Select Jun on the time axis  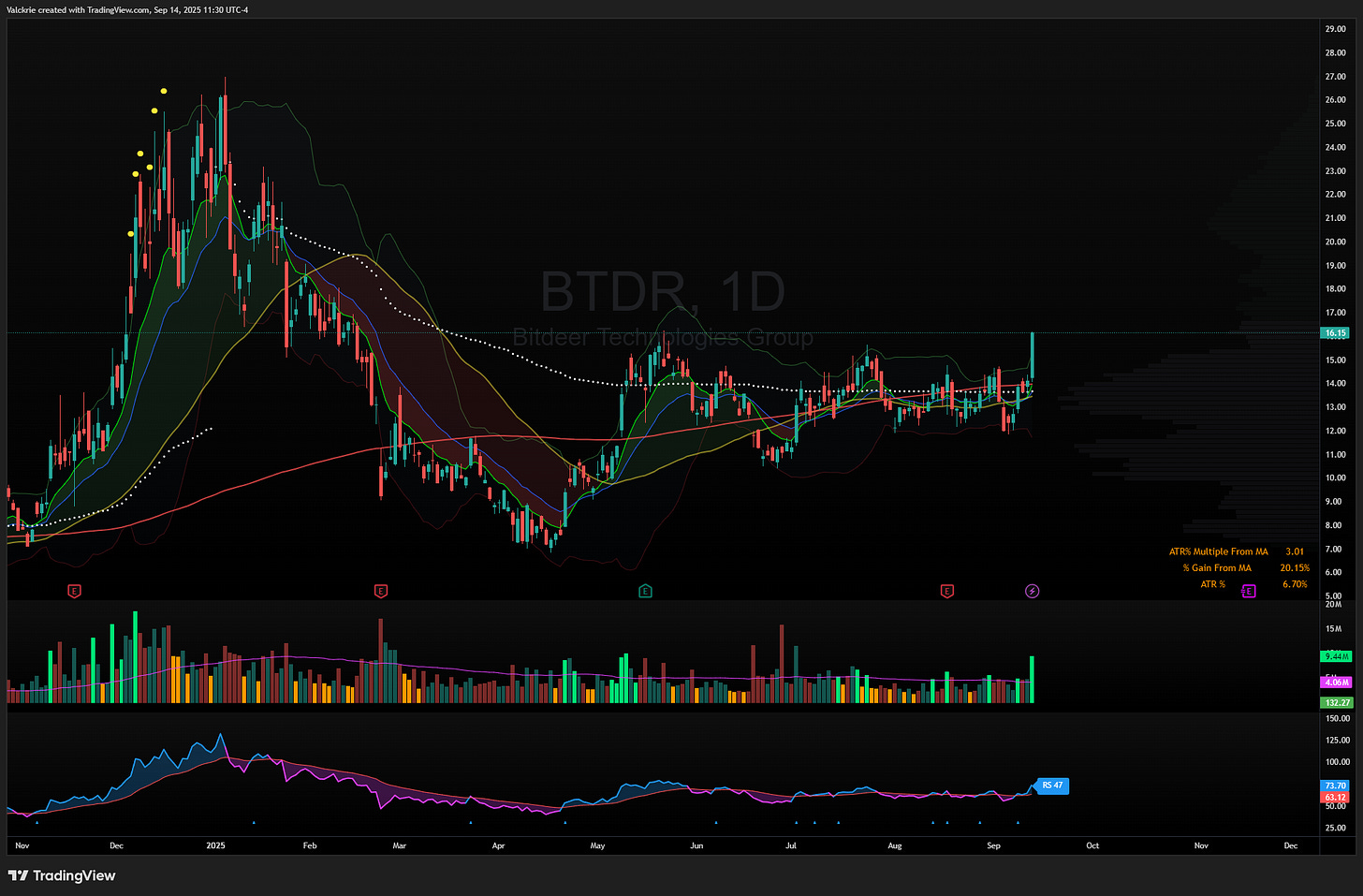(696, 845)
